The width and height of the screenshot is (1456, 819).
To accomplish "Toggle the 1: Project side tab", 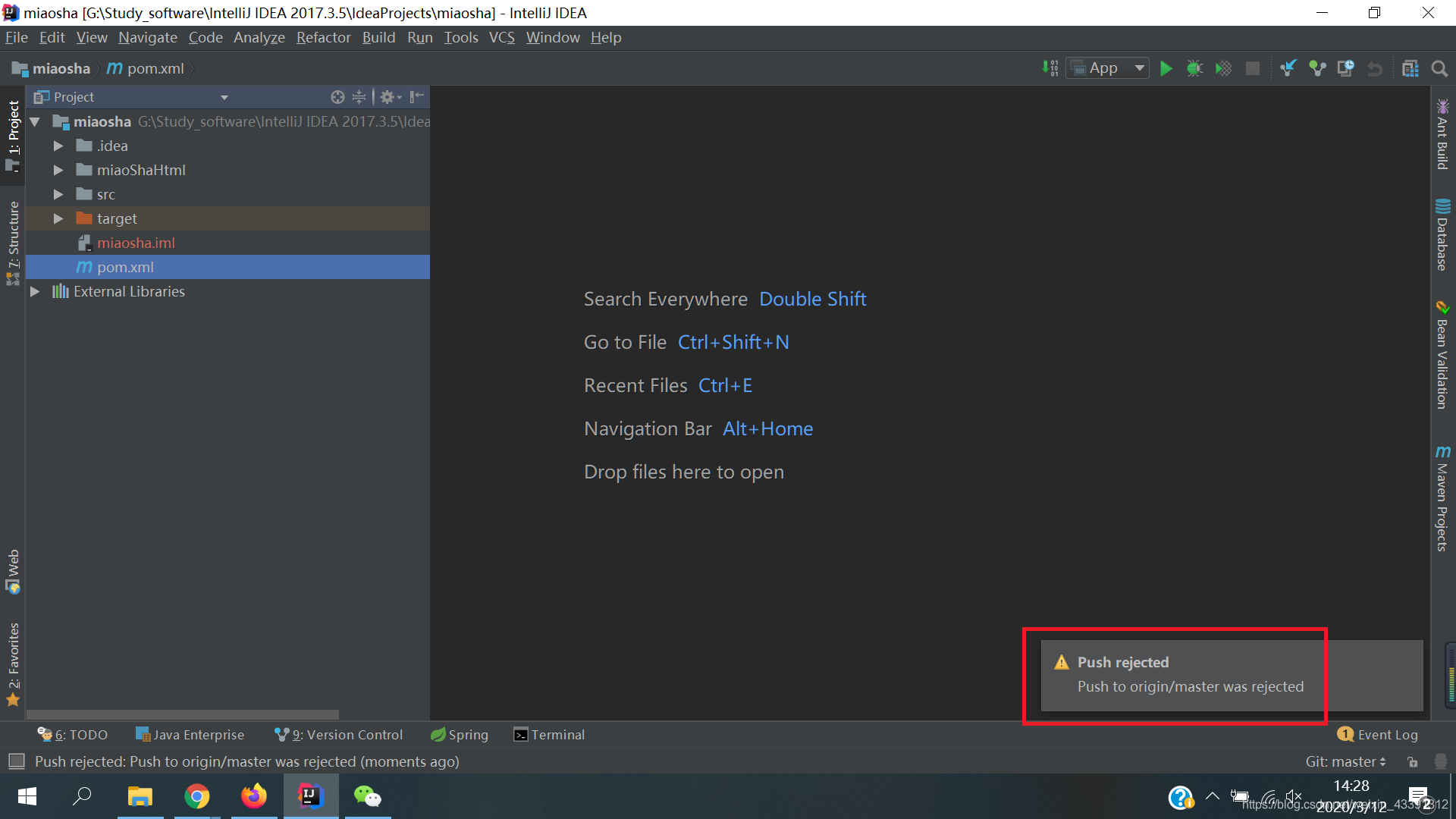I will (13, 135).
